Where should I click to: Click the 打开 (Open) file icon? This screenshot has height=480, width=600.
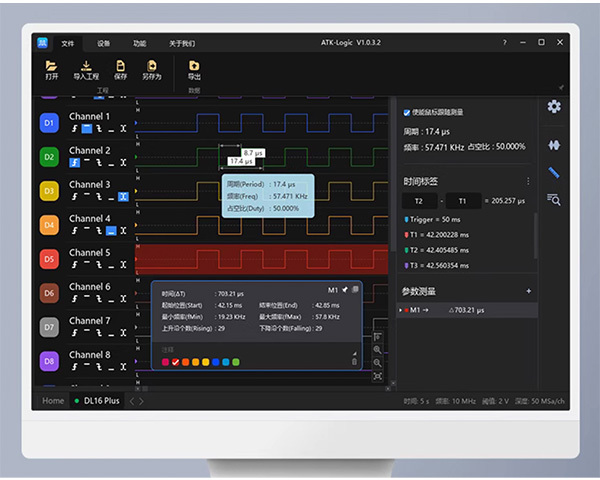point(51,69)
